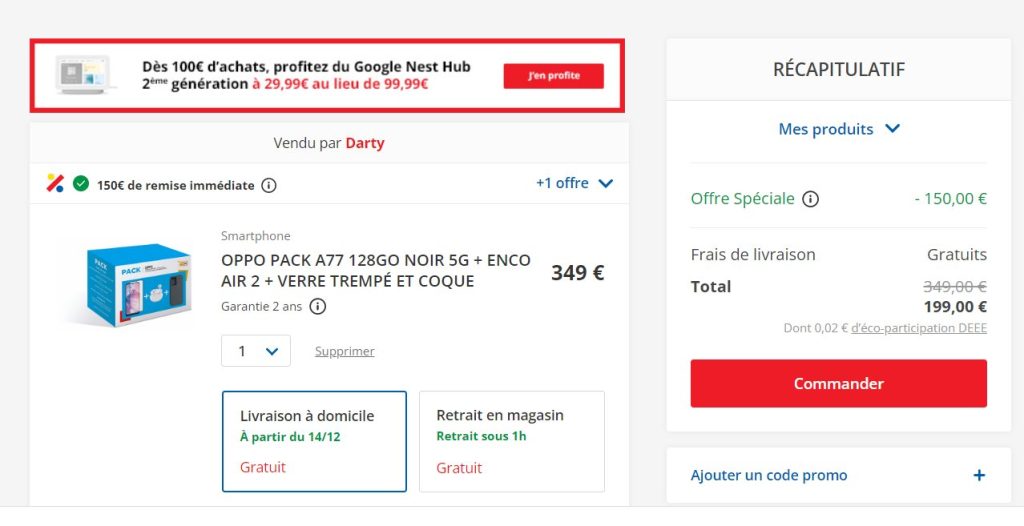Image resolution: width=1024 pixels, height=526 pixels.
Task: Click plus icon for Ajouter un code promo
Action: coord(979,475)
